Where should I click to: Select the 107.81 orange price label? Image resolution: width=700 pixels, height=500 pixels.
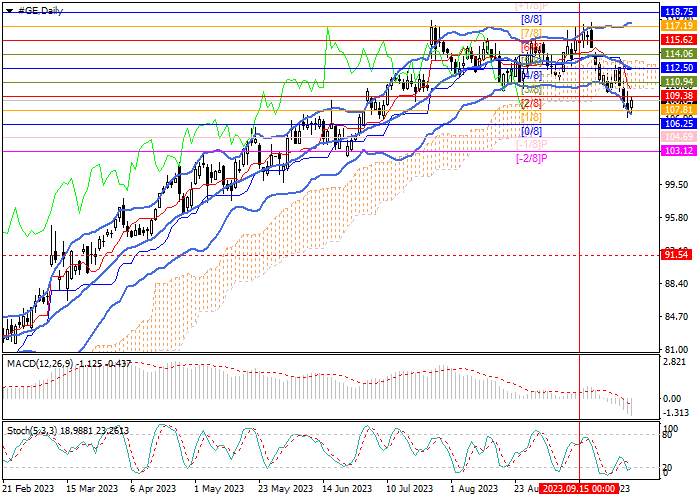click(x=678, y=109)
